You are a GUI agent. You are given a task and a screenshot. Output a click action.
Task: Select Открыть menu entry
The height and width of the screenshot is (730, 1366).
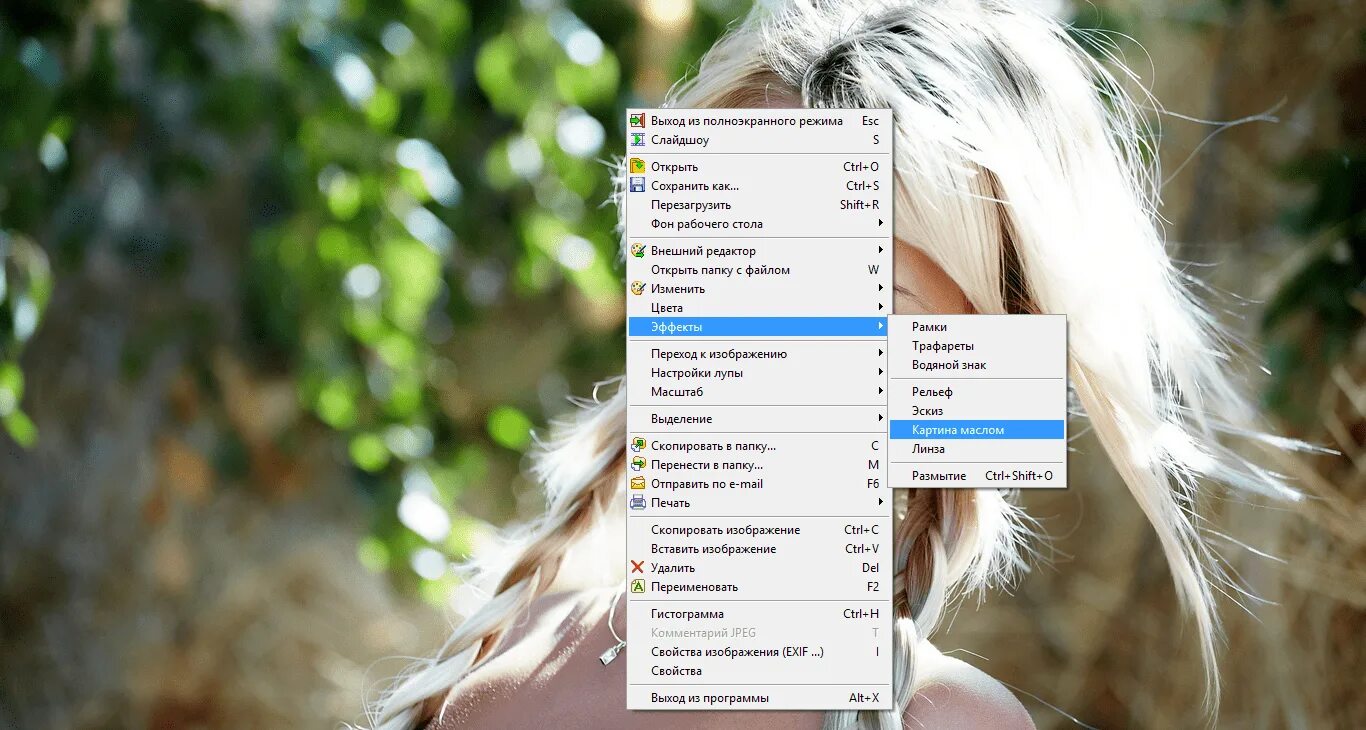pos(759,167)
